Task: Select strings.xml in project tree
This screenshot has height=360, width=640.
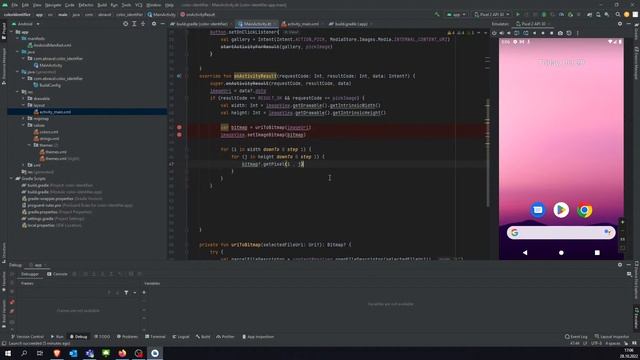Action: click(46, 139)
